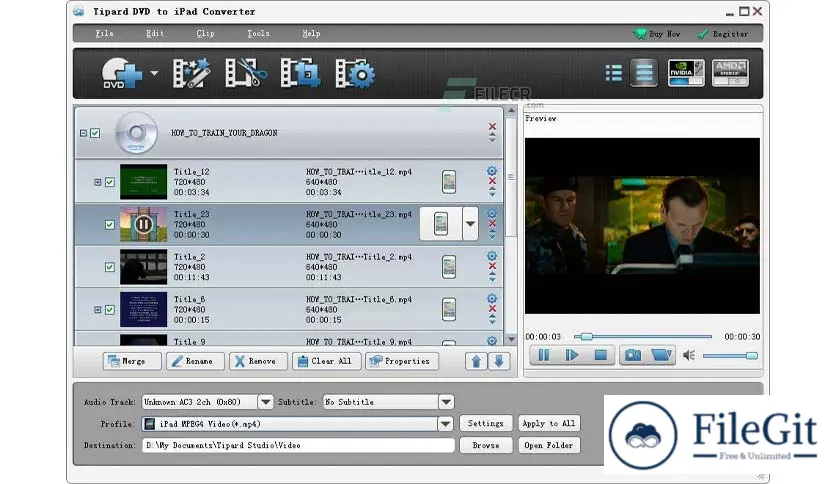Step to next frame in preview
The width and height of the screenshot is (836, 484).
(x=572, y=355)
